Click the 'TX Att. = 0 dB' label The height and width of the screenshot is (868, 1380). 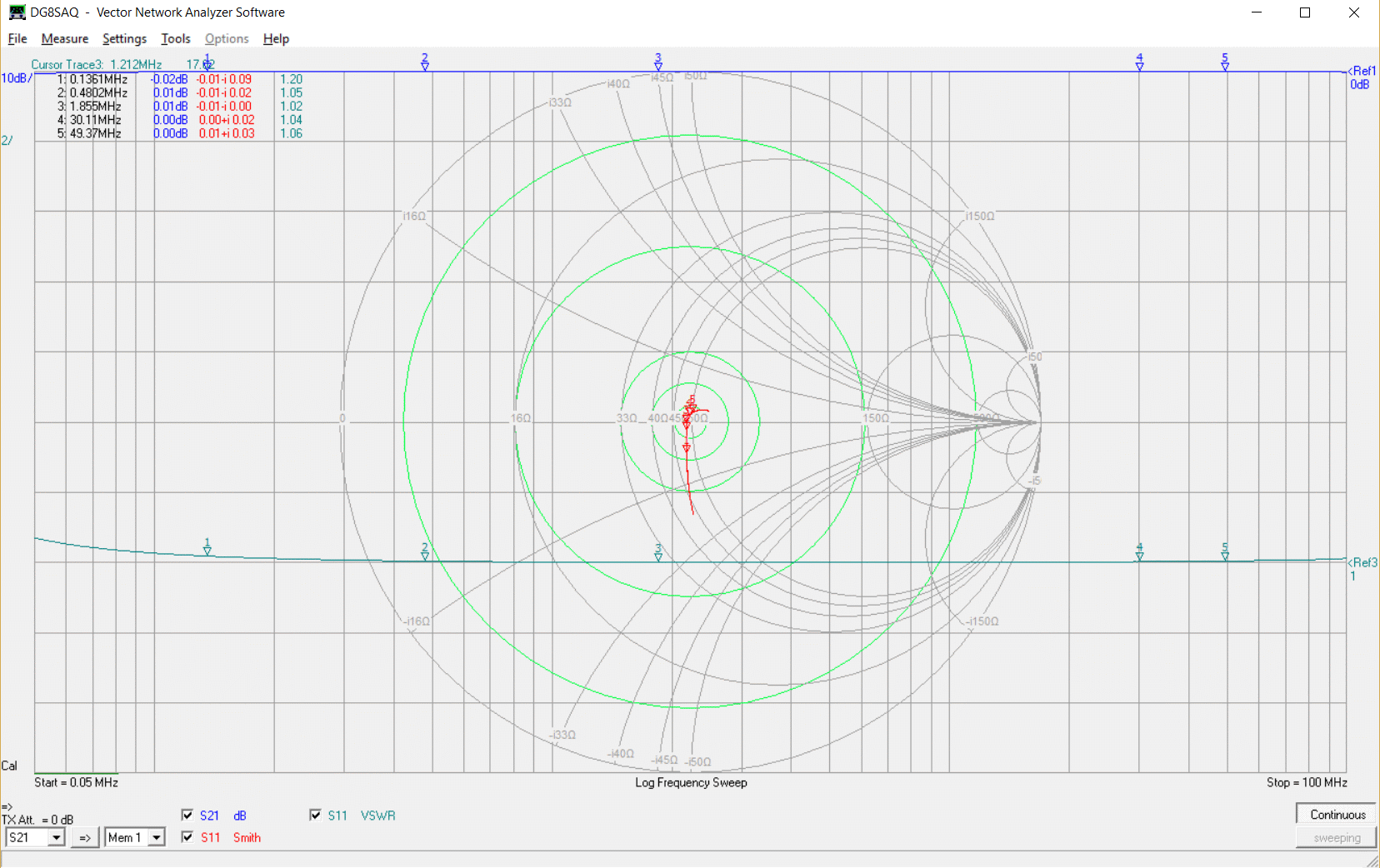point(37,820)
